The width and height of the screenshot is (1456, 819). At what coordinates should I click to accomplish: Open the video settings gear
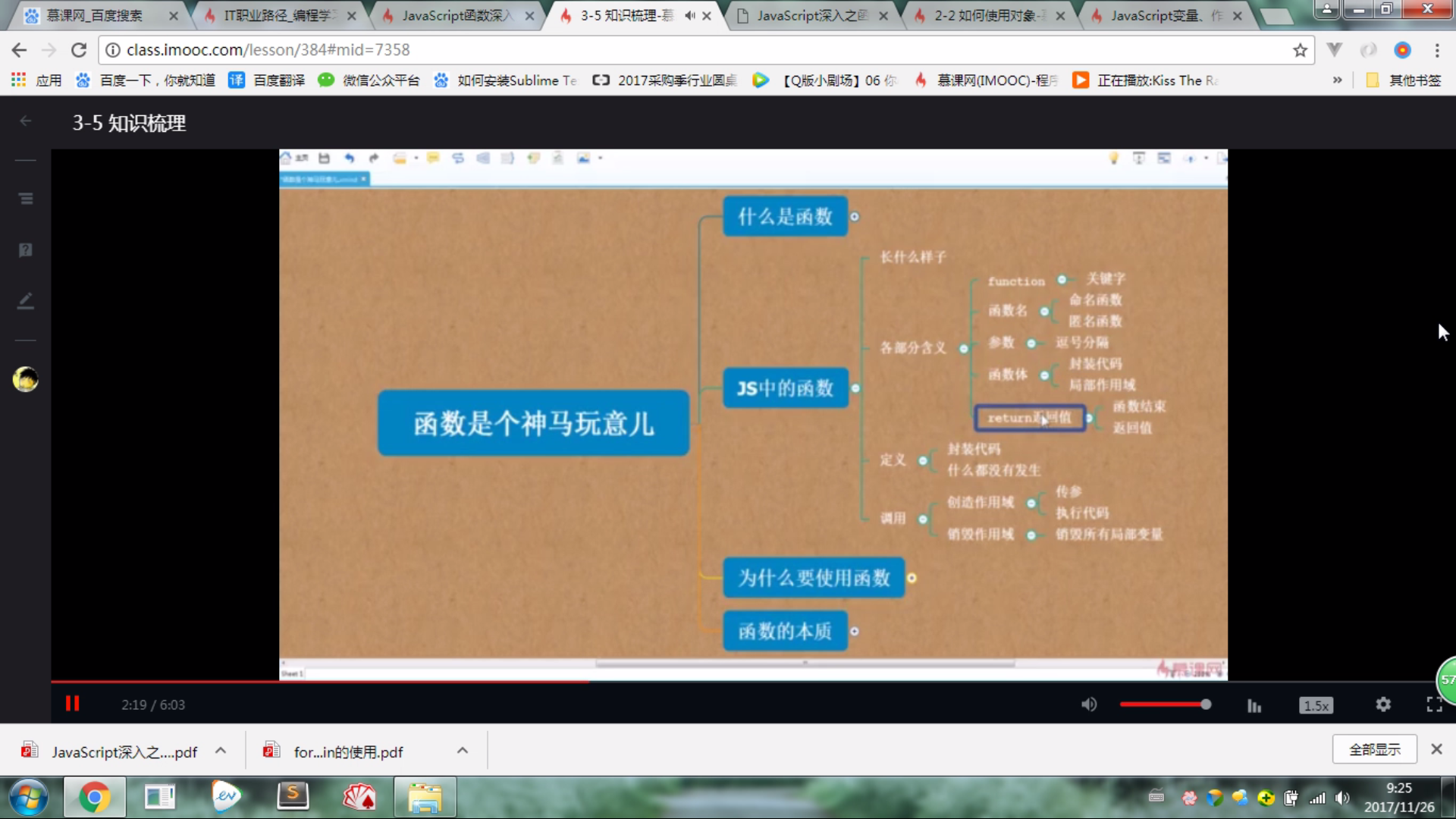tap(1383, 704)
